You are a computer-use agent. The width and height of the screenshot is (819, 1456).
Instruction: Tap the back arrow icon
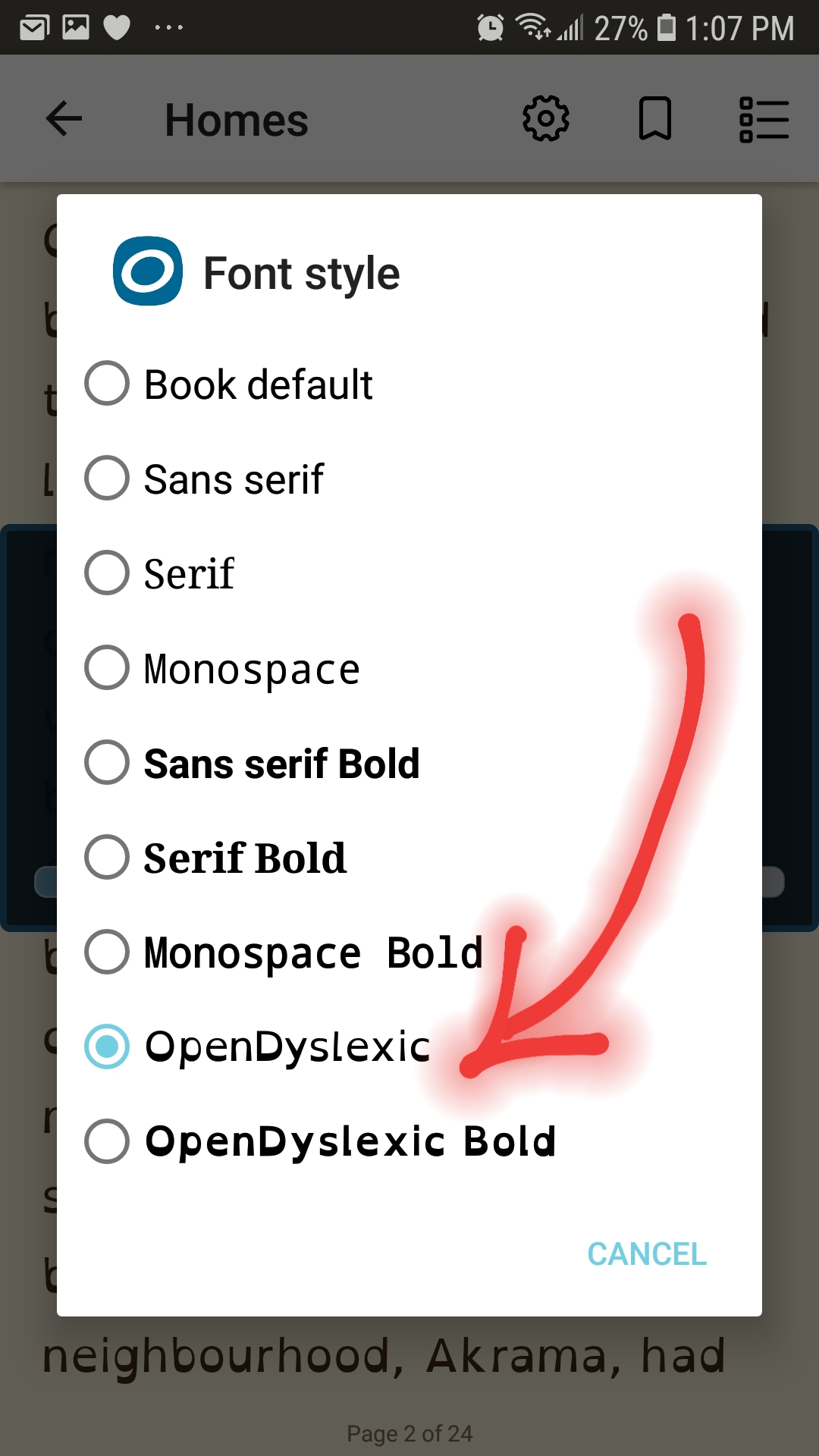click(64, 119)
